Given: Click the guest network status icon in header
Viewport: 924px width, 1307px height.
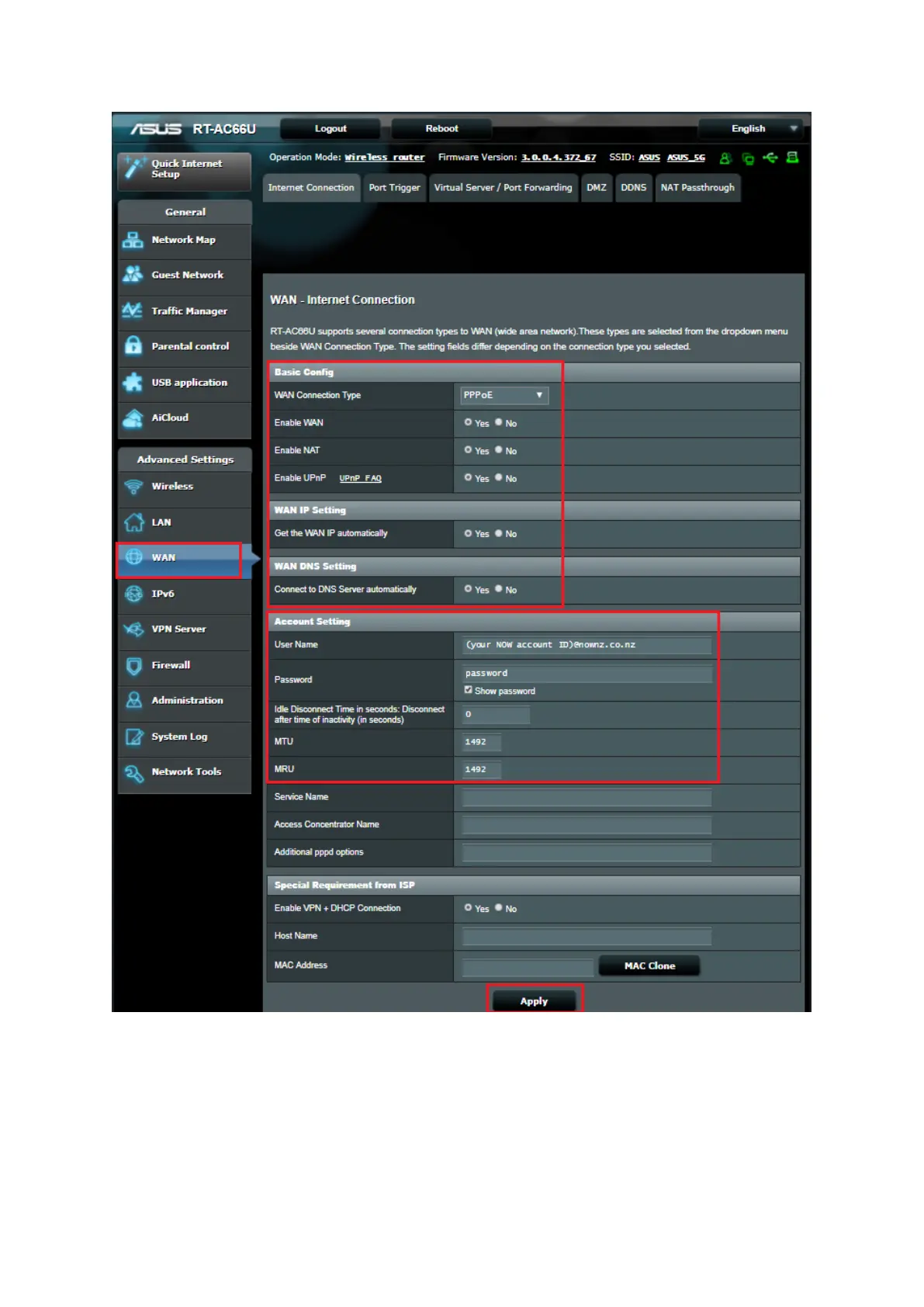Looking at the screenshot, I should [725, 158].
